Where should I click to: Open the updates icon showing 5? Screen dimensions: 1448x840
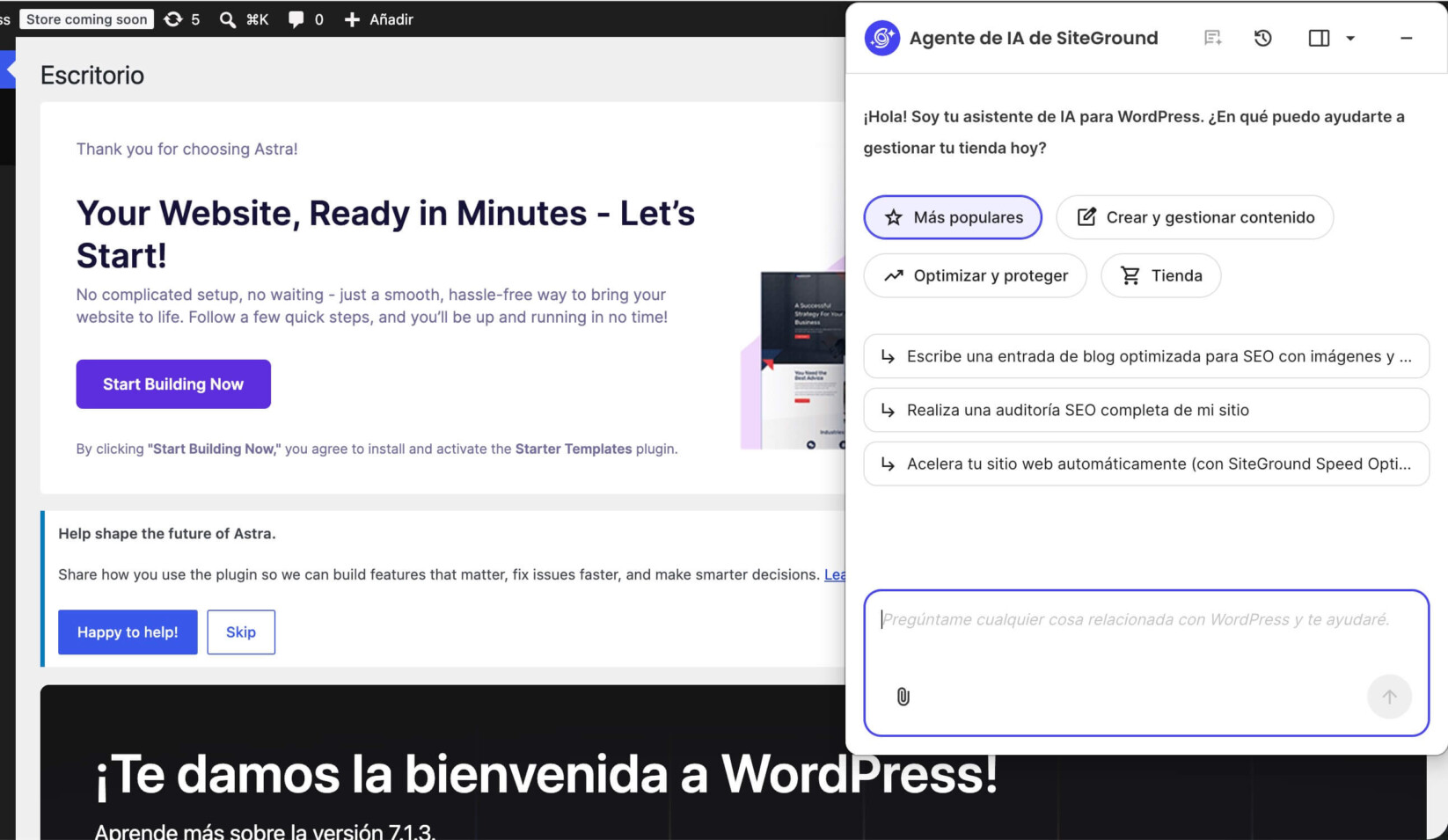point(182,19)
